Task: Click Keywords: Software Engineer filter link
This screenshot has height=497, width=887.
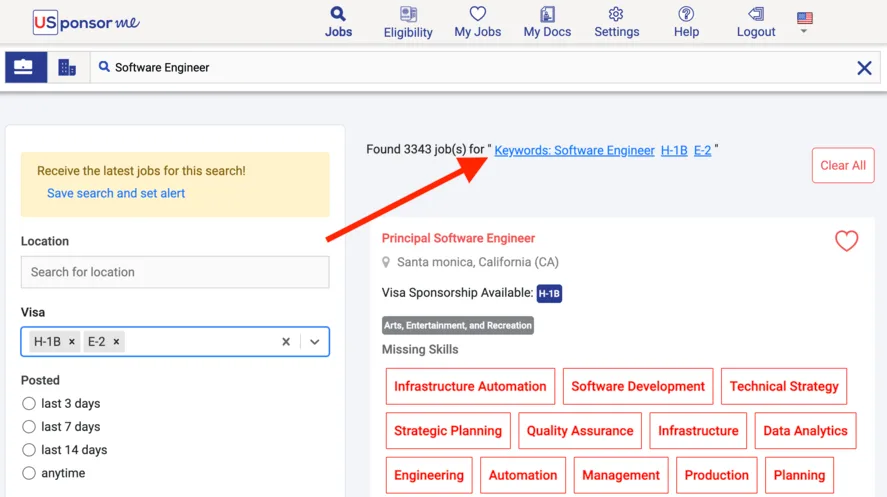Action: coord(574,150)
